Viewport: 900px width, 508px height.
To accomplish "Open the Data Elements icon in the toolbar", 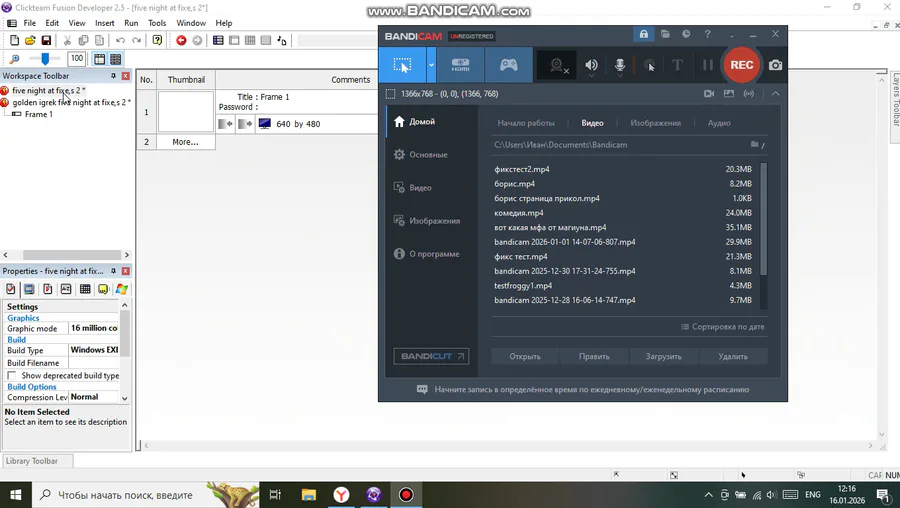I will point(281,40).
